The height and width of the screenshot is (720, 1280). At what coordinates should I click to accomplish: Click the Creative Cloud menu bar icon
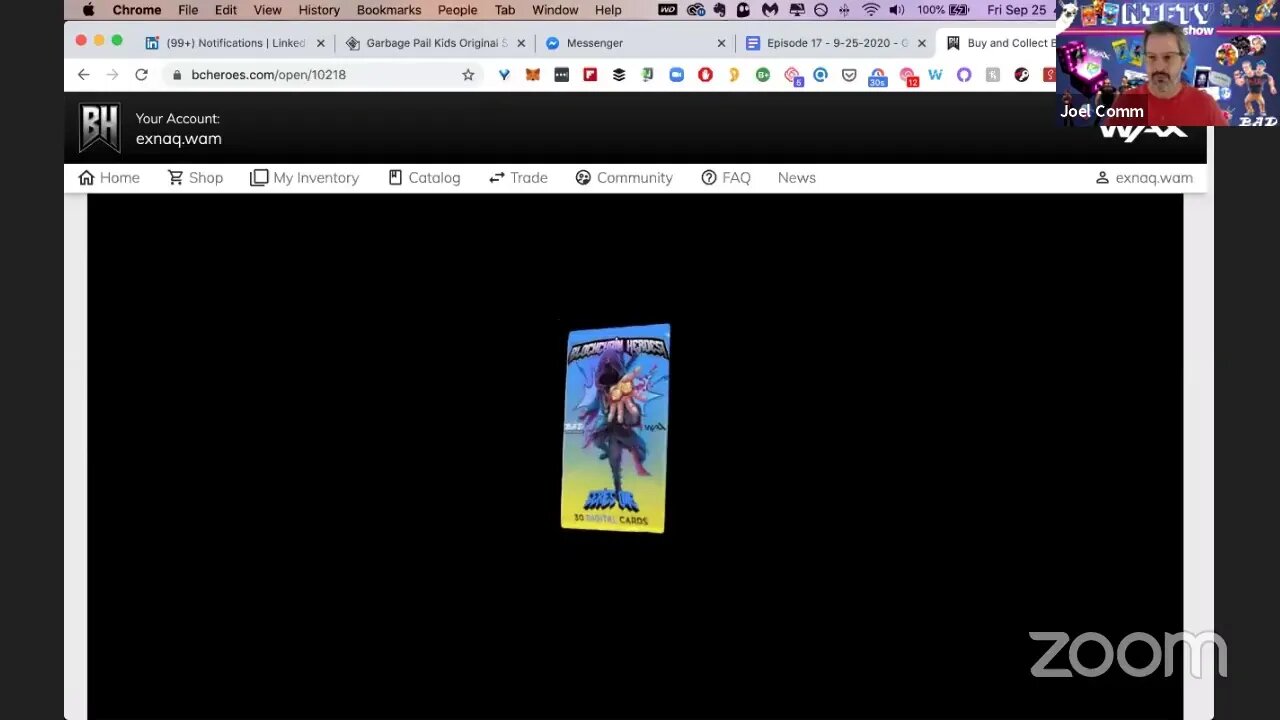pyautogui.click(x=696, y=10)
